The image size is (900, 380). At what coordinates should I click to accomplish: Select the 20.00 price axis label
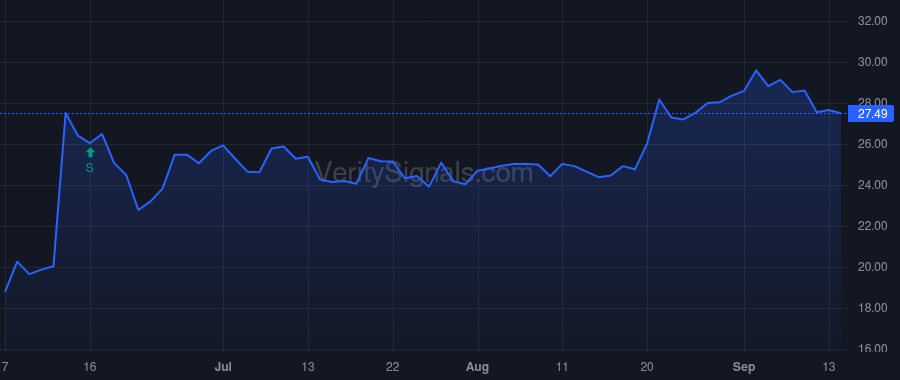pos(872,267)
